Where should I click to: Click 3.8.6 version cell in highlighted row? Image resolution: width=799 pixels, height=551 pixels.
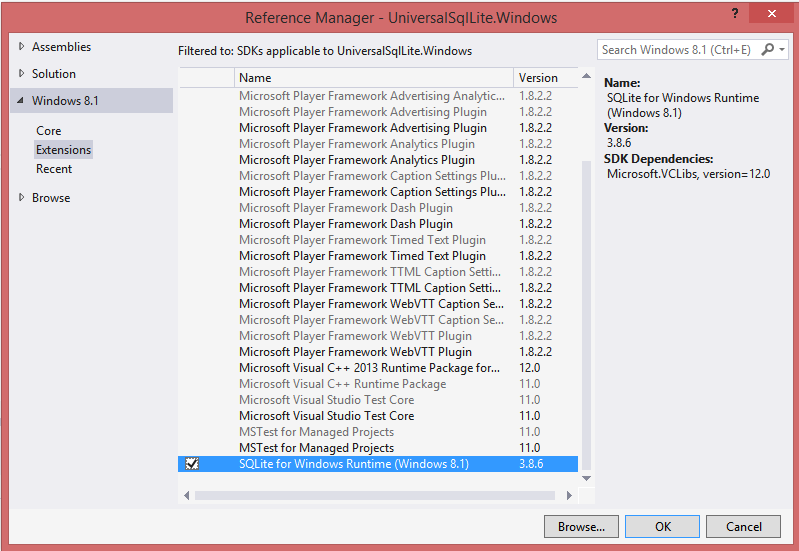[531, 464]
